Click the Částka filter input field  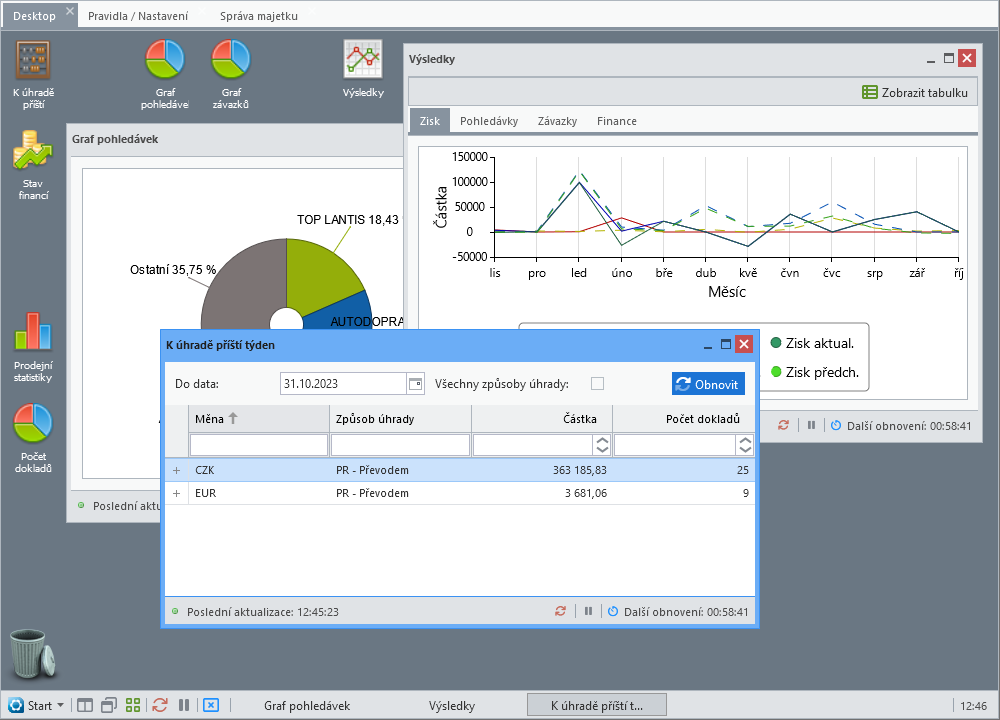534,444
